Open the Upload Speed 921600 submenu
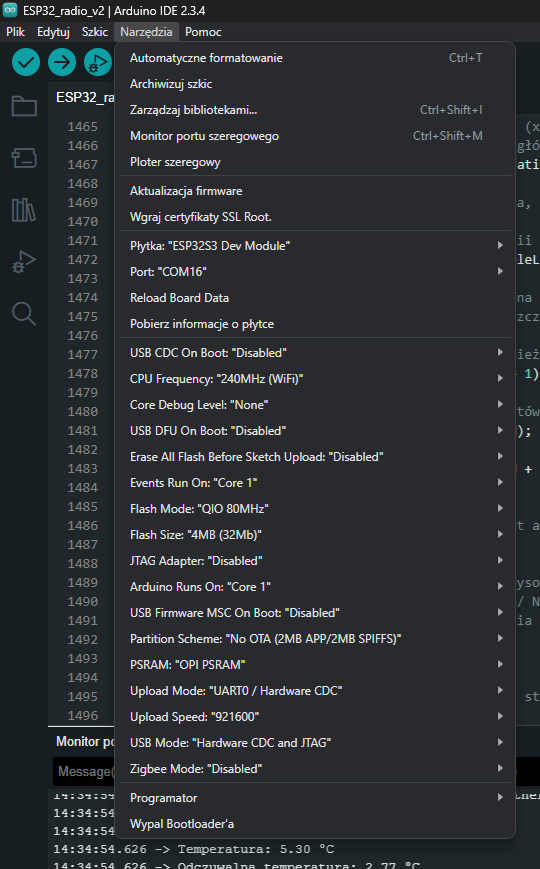Screen dimensions: 540x869 coord(315,717)
